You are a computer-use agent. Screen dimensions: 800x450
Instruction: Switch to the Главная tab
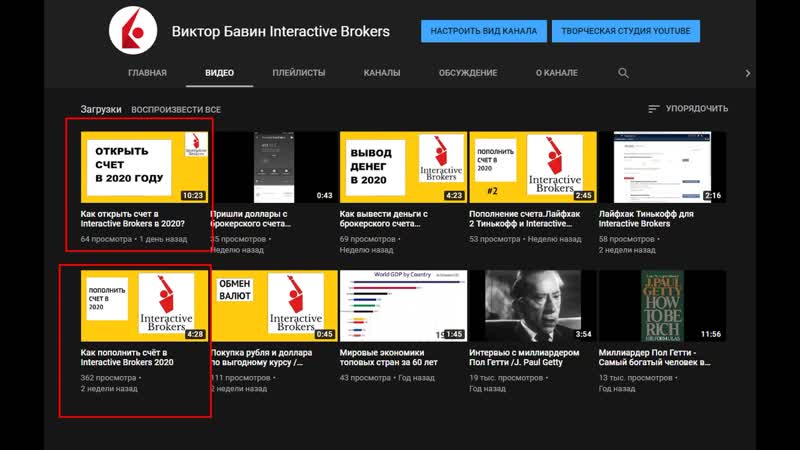pyautogui.click(x=147, y=73)
